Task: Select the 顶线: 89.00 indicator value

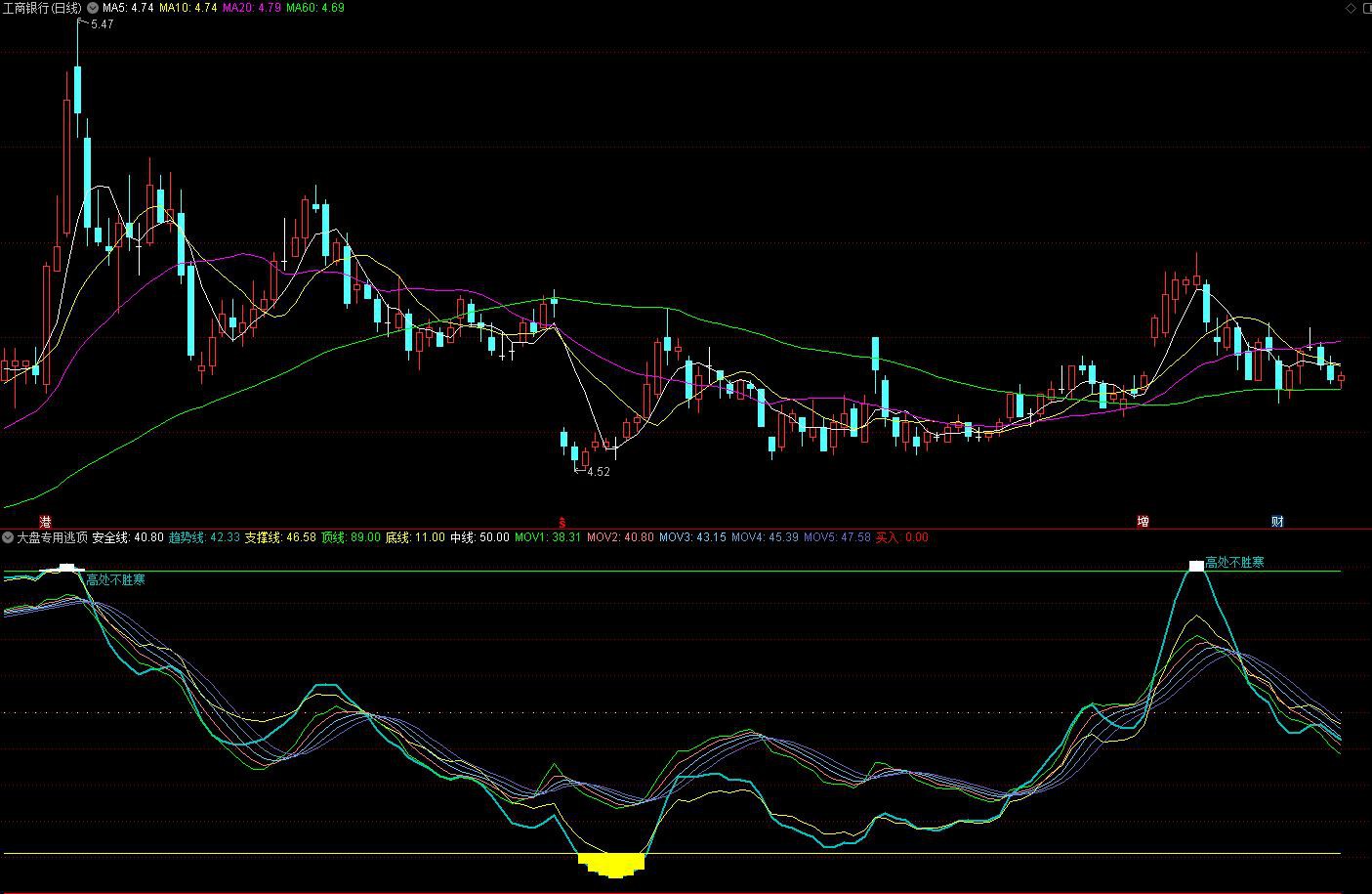Action: point(351,537)
